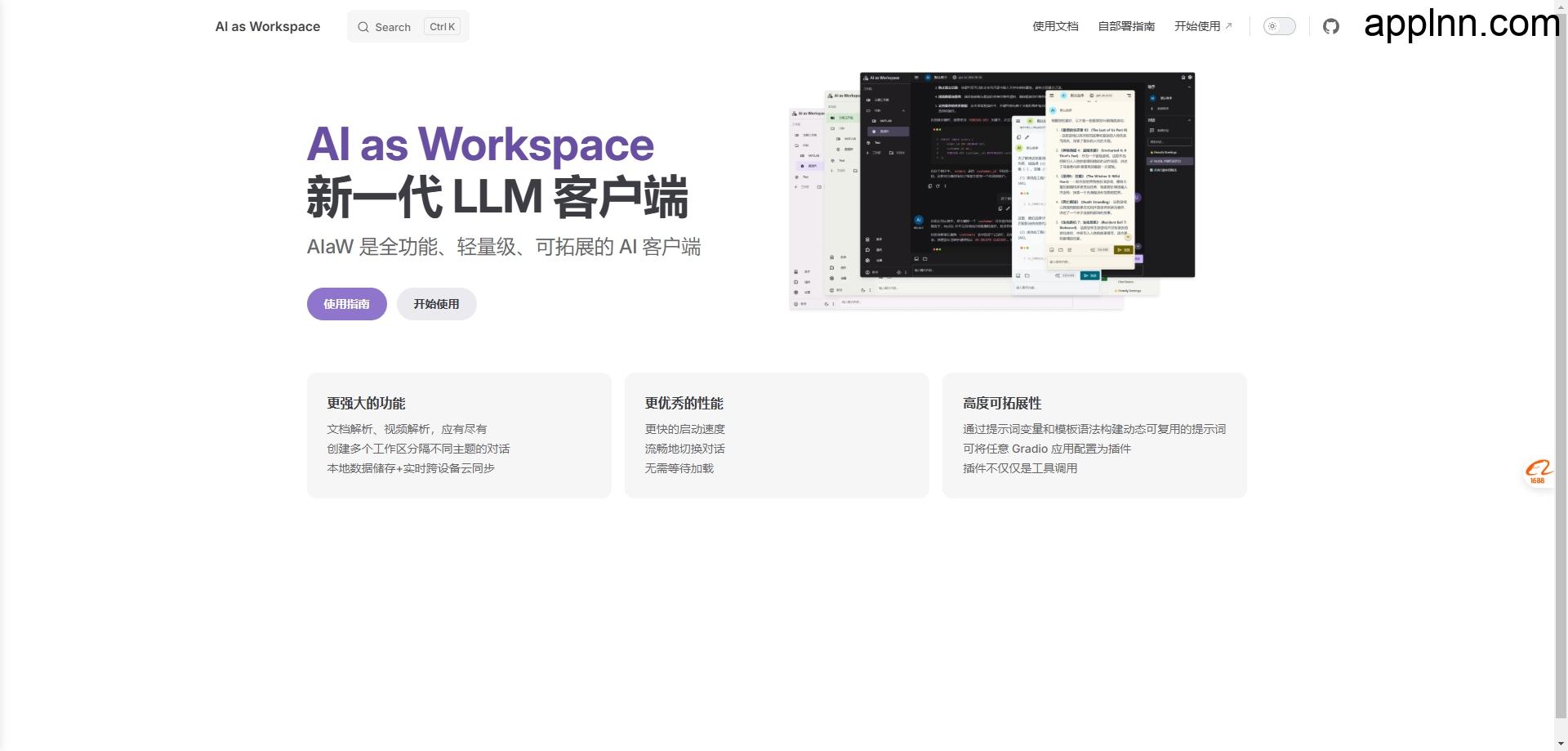Click the text 本地数据储存+实时跨设备云同步

(x=411, y=468)
